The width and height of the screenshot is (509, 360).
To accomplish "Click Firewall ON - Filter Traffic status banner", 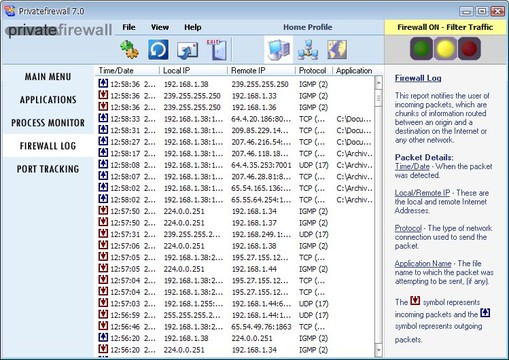I will tap(445, 27).
